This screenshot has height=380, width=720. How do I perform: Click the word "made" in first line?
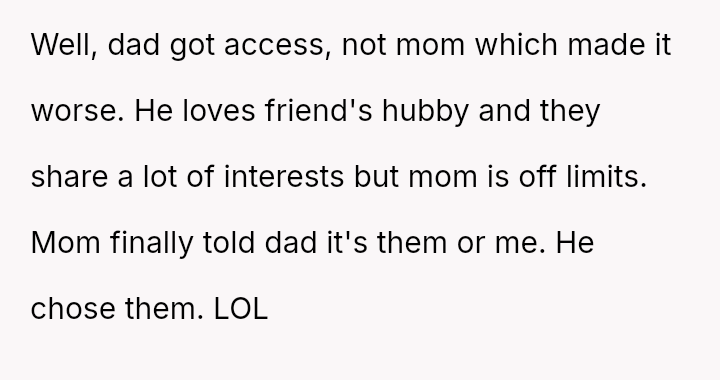point(606,45)
